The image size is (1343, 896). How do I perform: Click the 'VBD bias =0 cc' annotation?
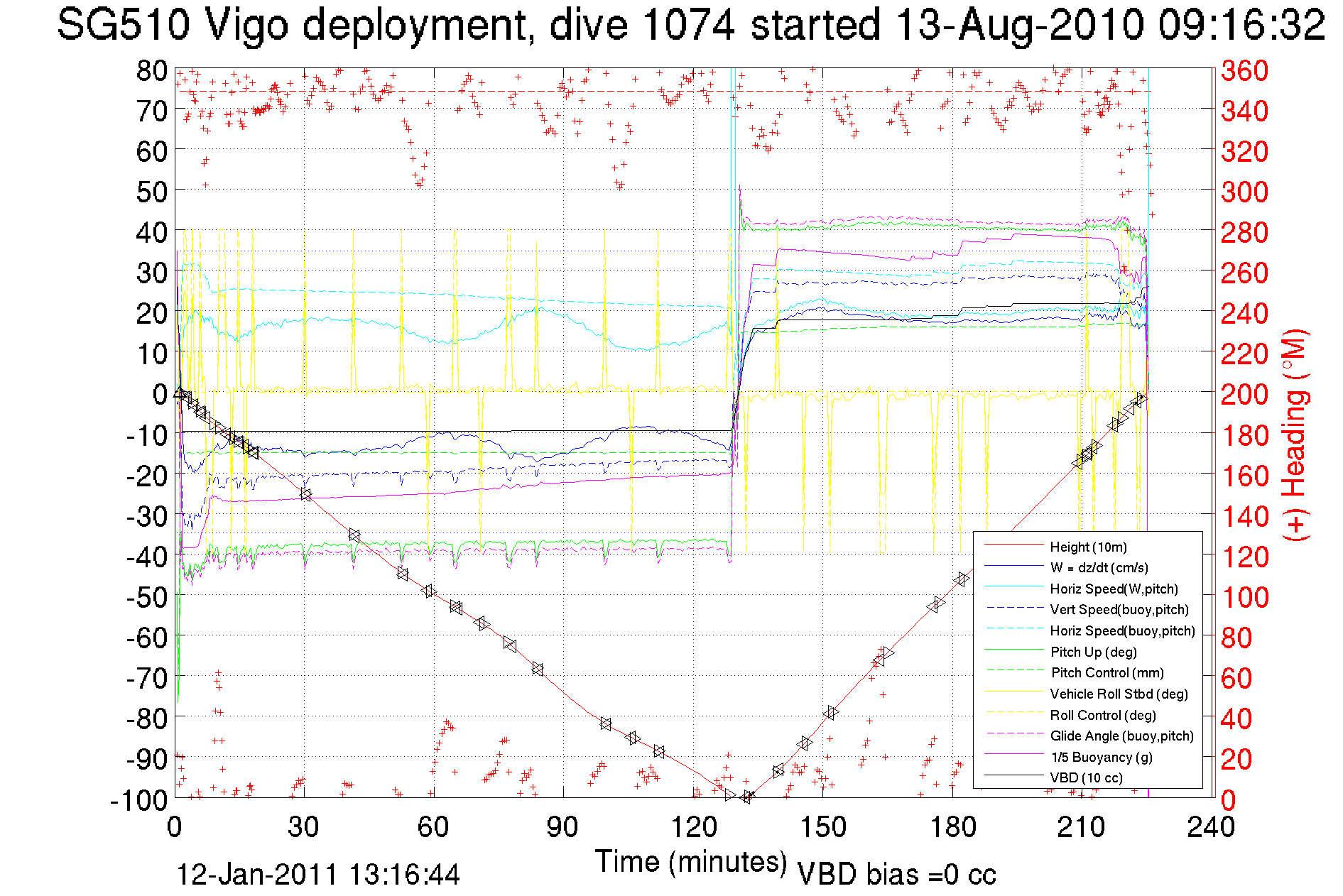896,874
